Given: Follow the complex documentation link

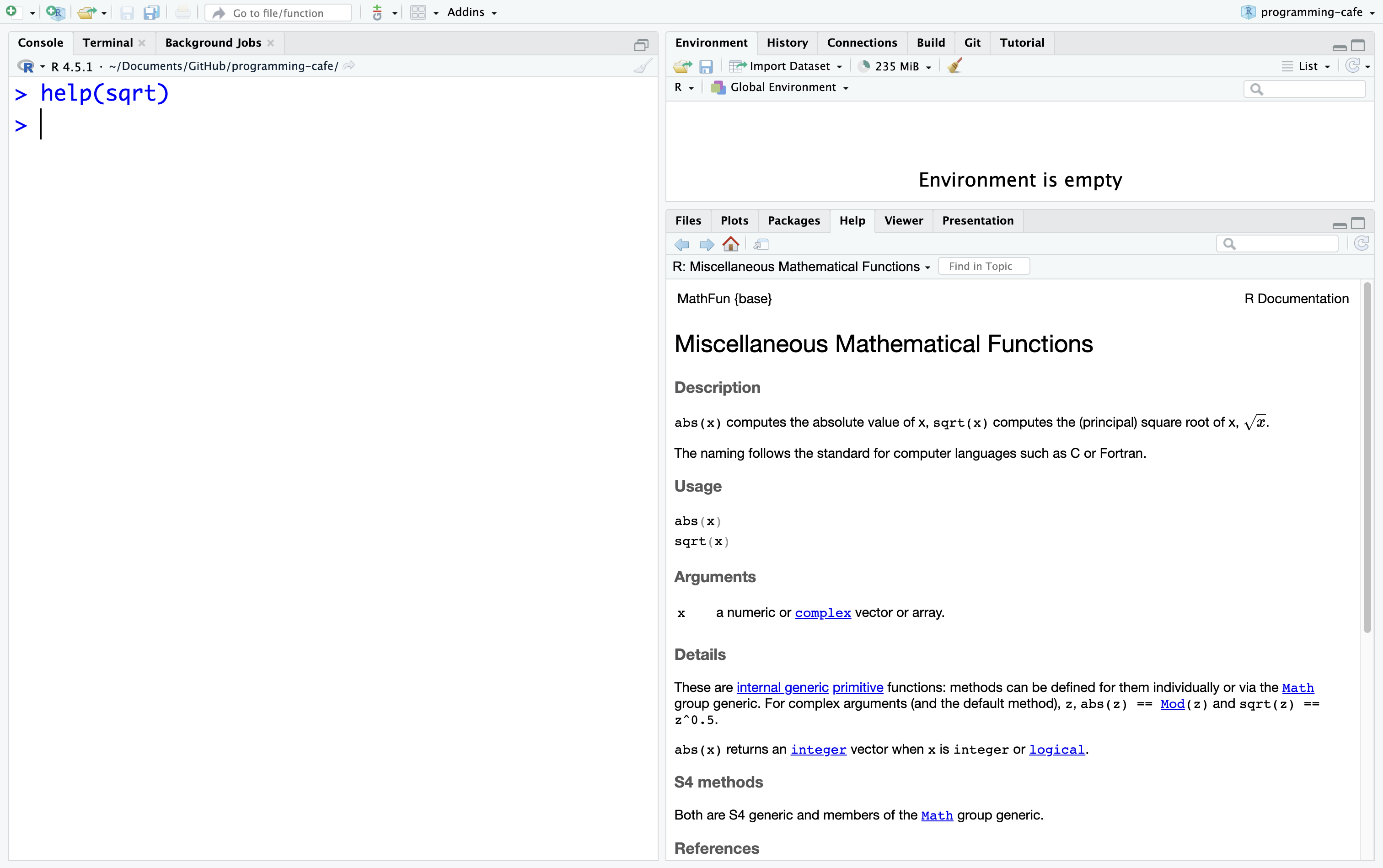Looking at the screenshot, I should click(822, 612).
